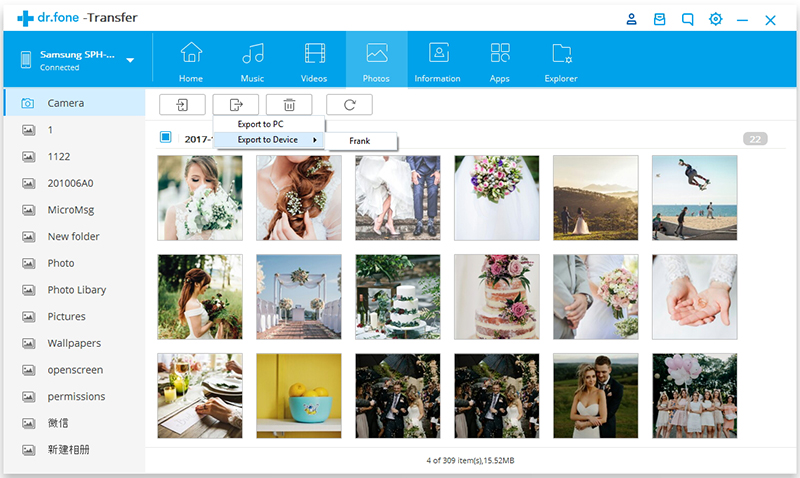Select the bride with bouquet photo

pyautogui.click(x=200, y=198)
